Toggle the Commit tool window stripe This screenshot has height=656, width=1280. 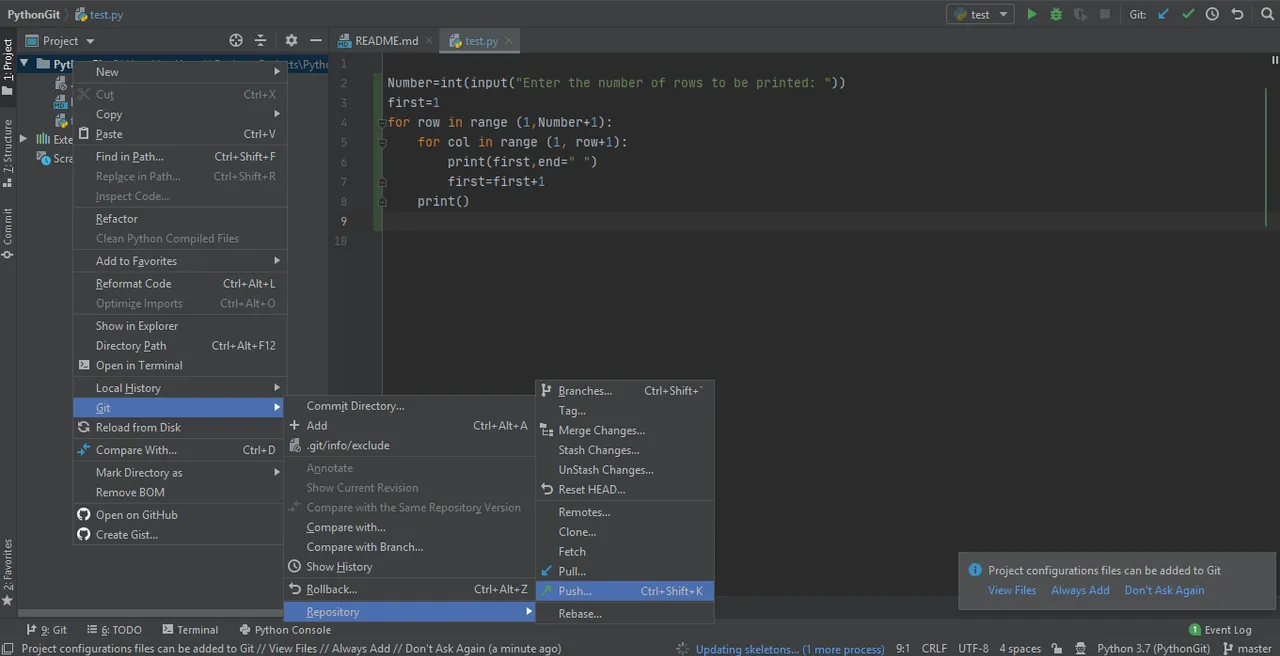coord(8,233)
